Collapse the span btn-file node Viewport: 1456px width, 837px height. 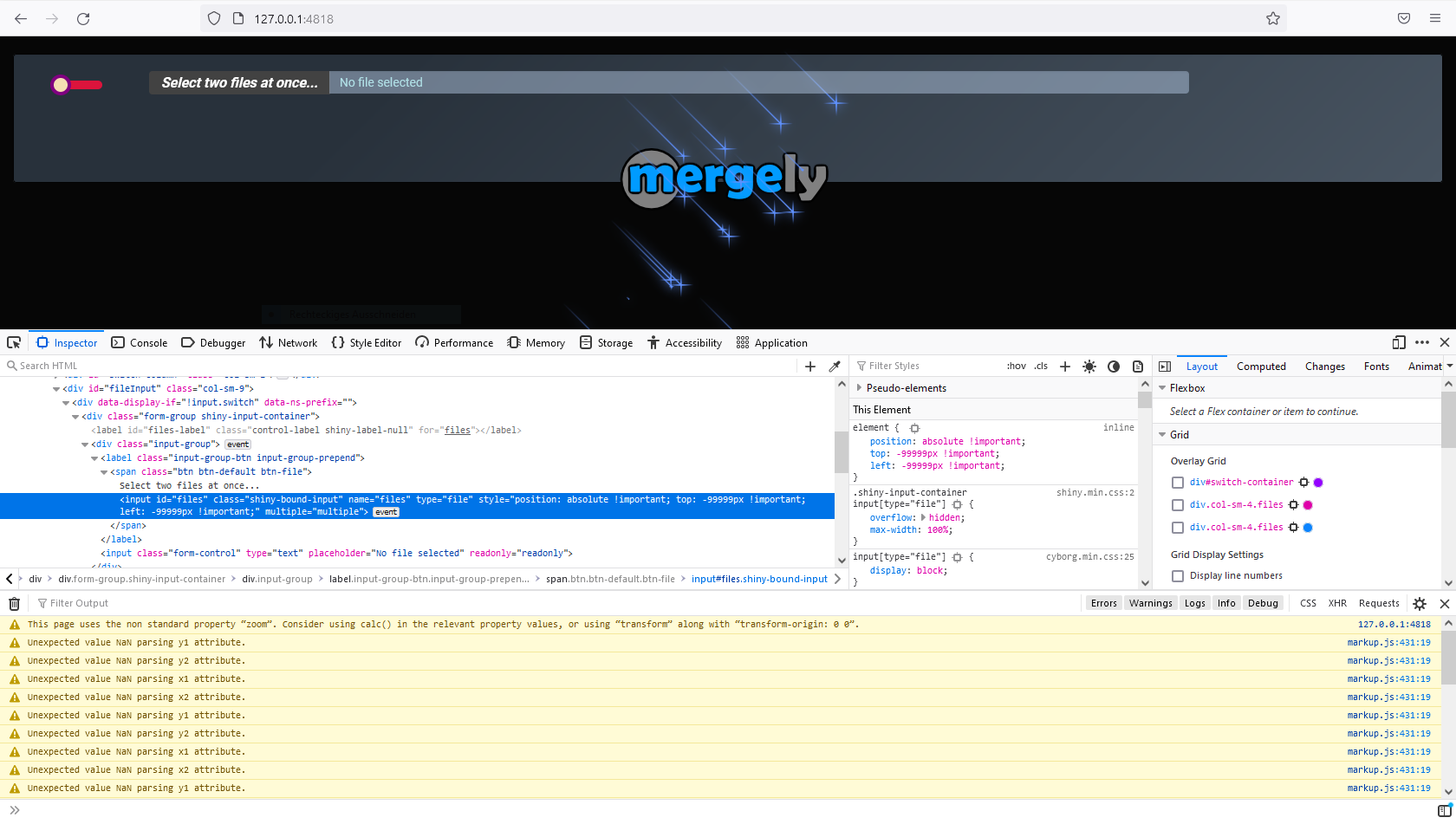click(104, 472)
